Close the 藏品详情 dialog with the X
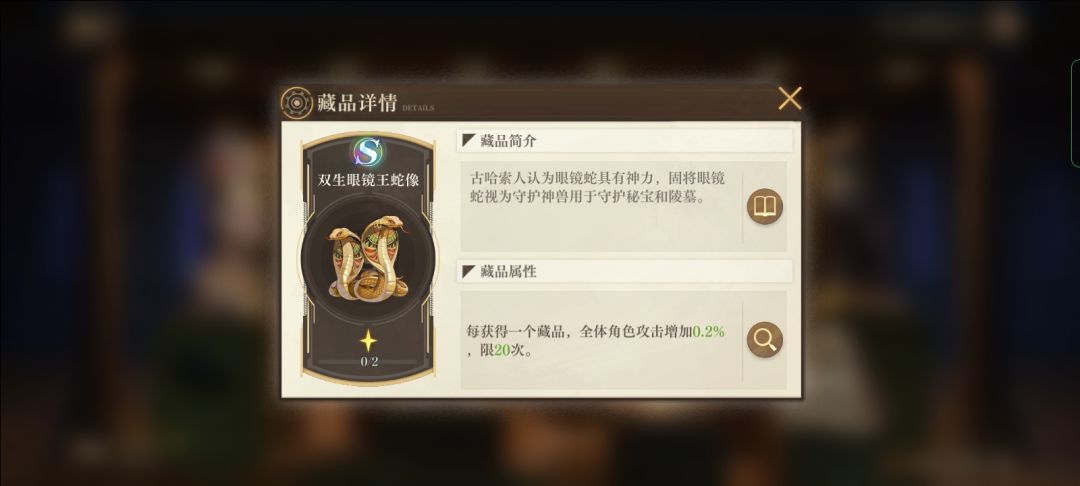Viewport: 1080px width, 486px height. [789, 98]
